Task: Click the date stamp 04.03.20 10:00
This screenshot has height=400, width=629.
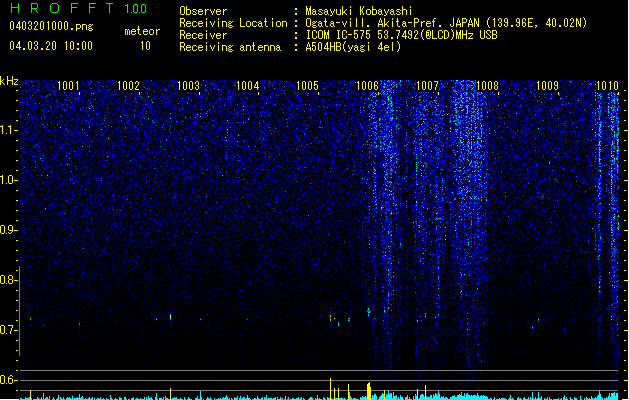Action: (51, 46)
